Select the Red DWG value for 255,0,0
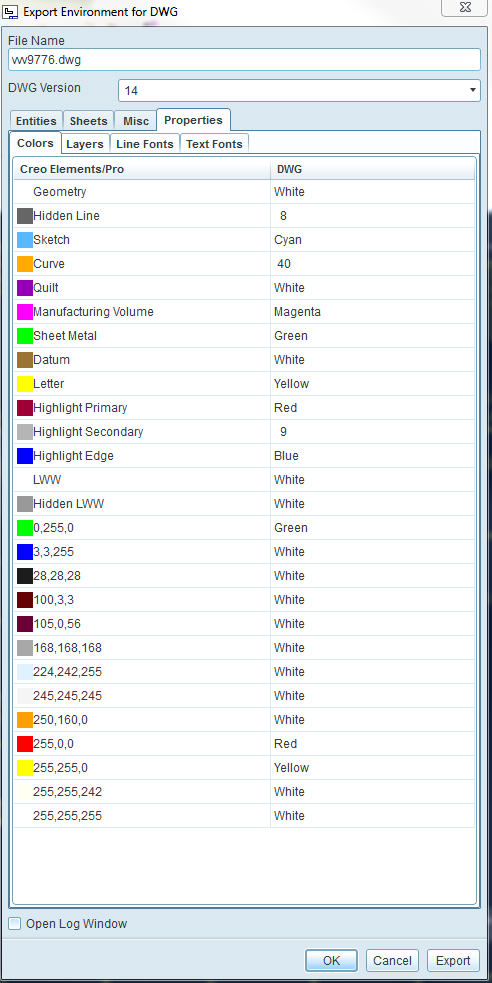 click(285, 744)
